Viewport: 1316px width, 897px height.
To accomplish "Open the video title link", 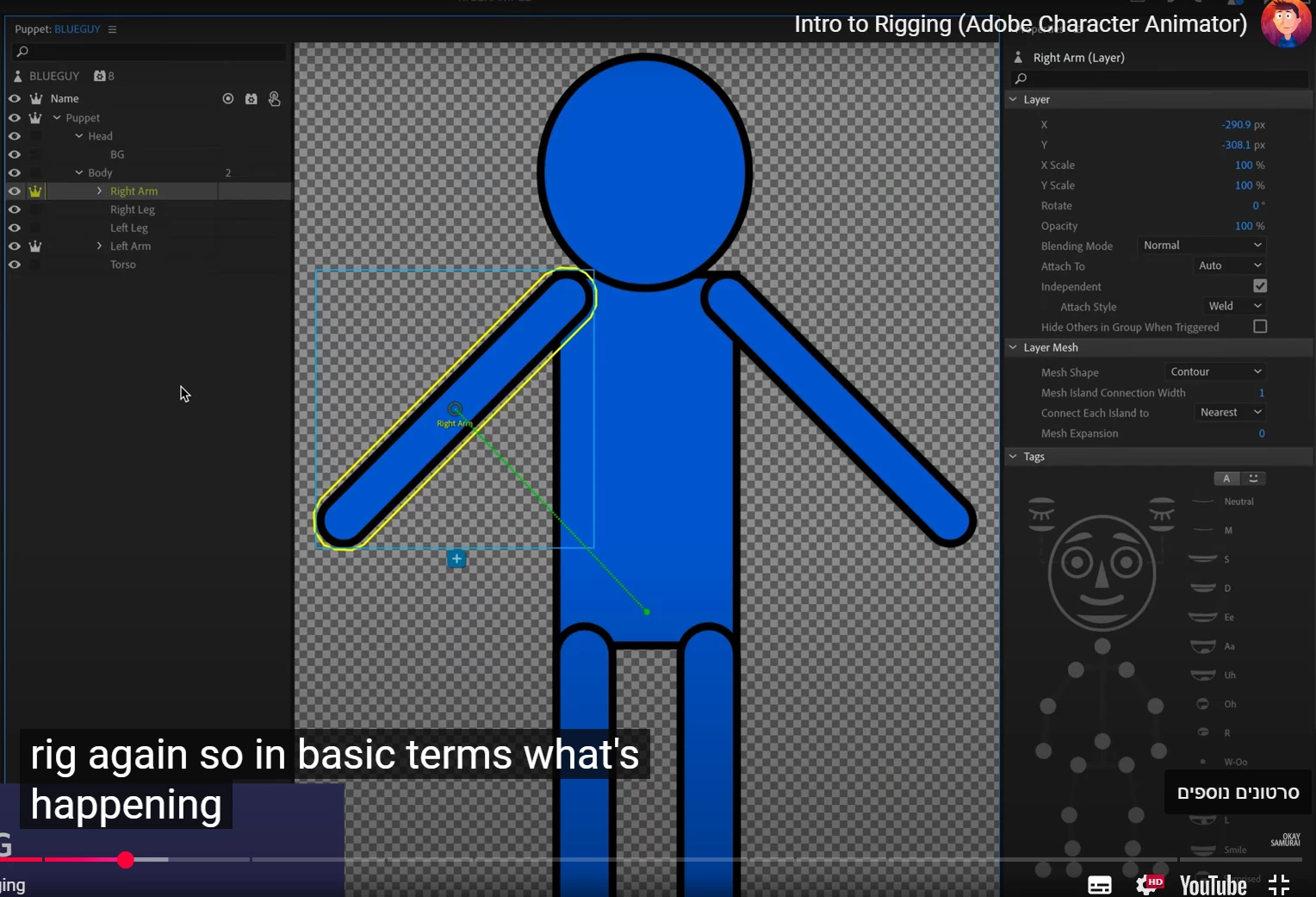I will pyautogui.click(x=1021, y=24).
